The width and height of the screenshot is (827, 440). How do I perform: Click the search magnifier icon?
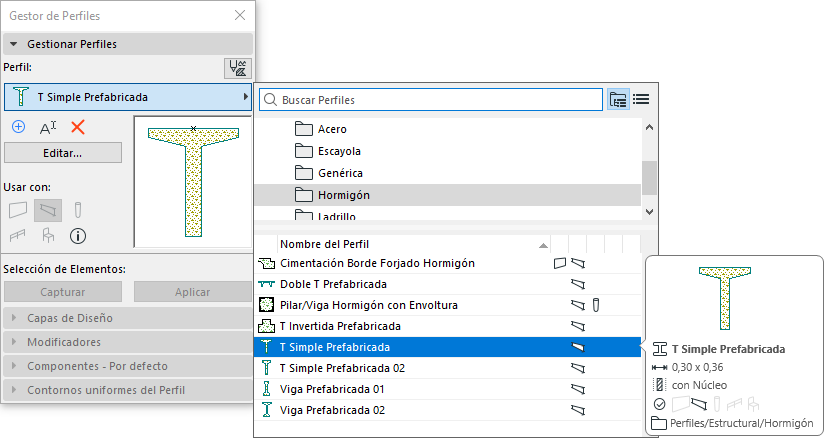(270, 100)
